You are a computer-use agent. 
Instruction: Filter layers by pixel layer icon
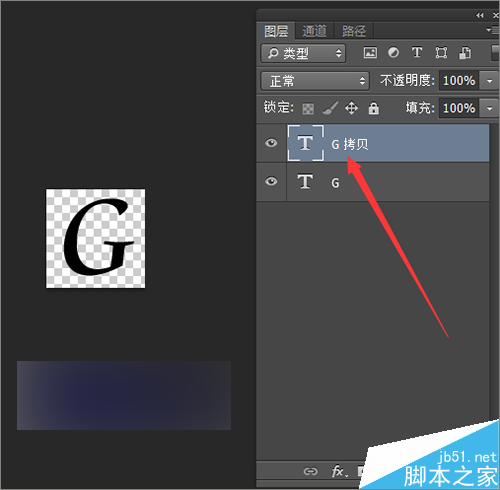(370, 53)
